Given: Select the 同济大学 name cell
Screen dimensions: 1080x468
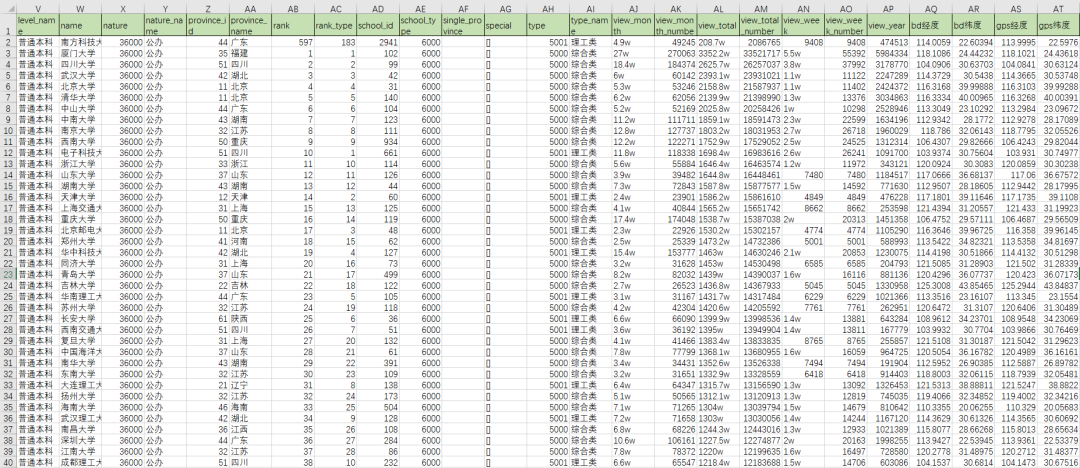Looking at the screenshot, I should pyautogui.click(x=80, y=263).
